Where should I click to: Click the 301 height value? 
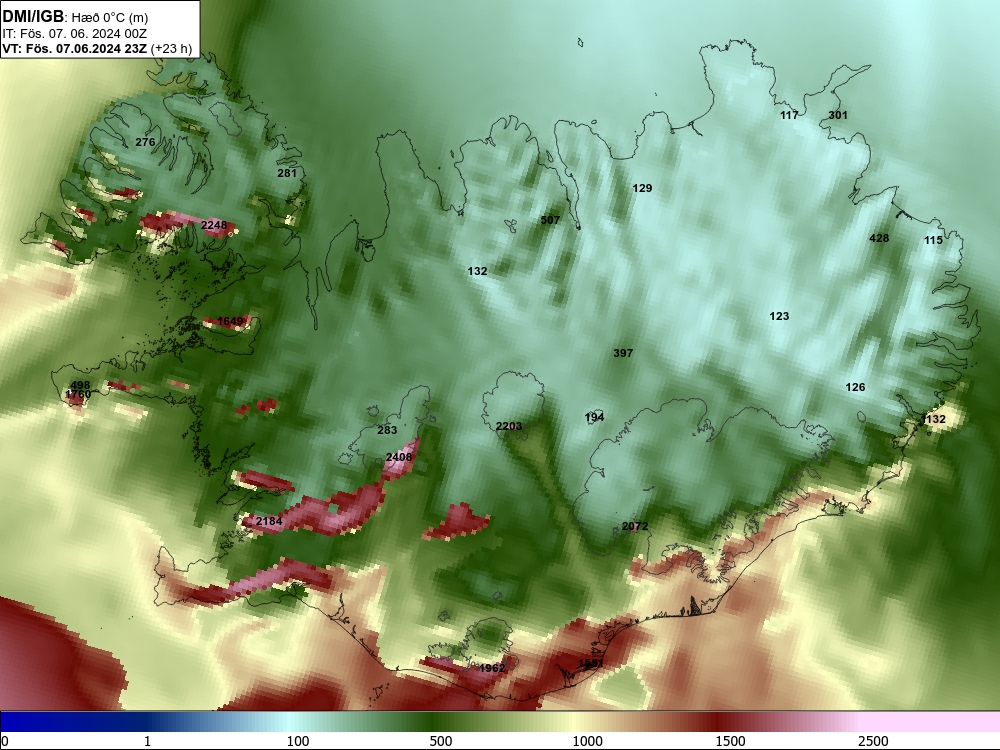(838, 115)
